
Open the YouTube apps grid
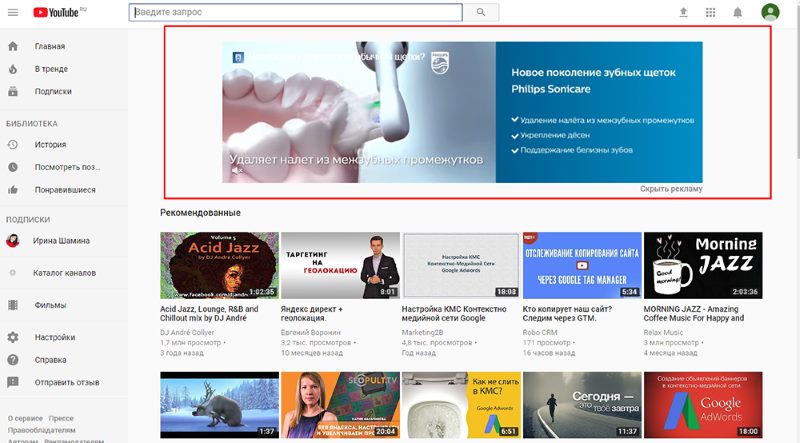pos(710,12)
